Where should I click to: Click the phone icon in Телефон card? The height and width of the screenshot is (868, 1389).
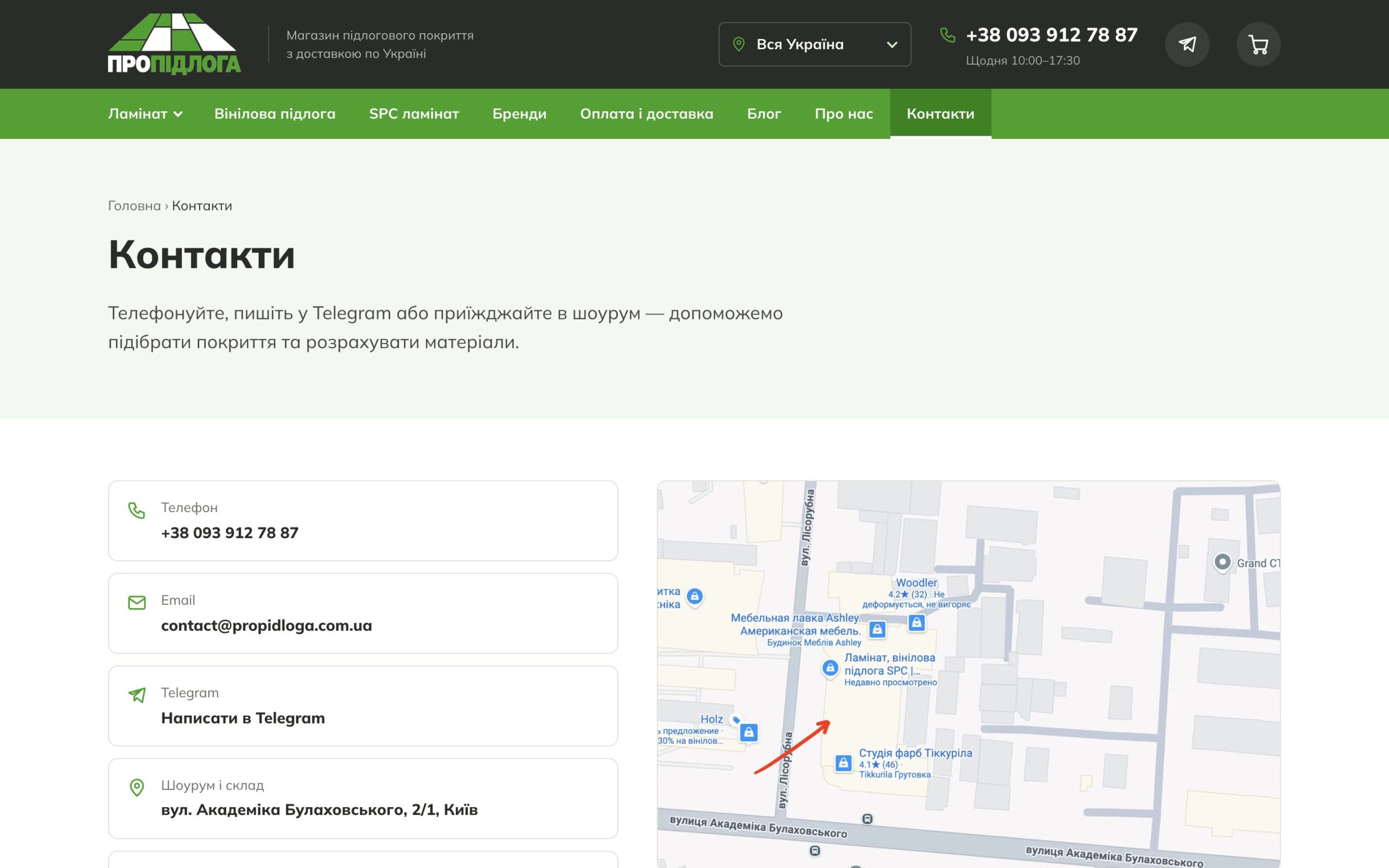click(137, 510)
